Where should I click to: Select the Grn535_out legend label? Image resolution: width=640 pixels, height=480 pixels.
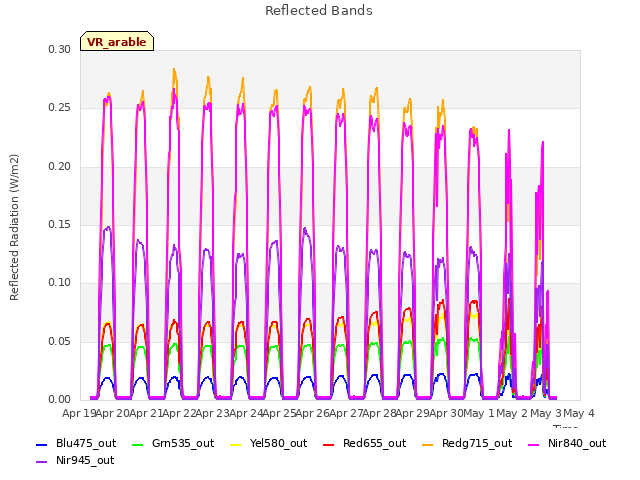tap(183, 443)
